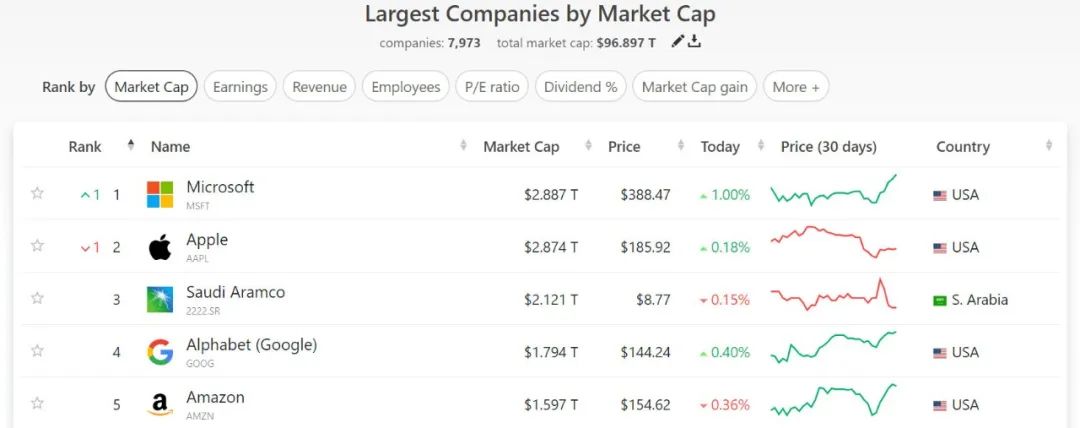The image size is (1080, 428).
Task: Expand the More + ranking options
Action: pyautogui.click(x=796, y=87)
